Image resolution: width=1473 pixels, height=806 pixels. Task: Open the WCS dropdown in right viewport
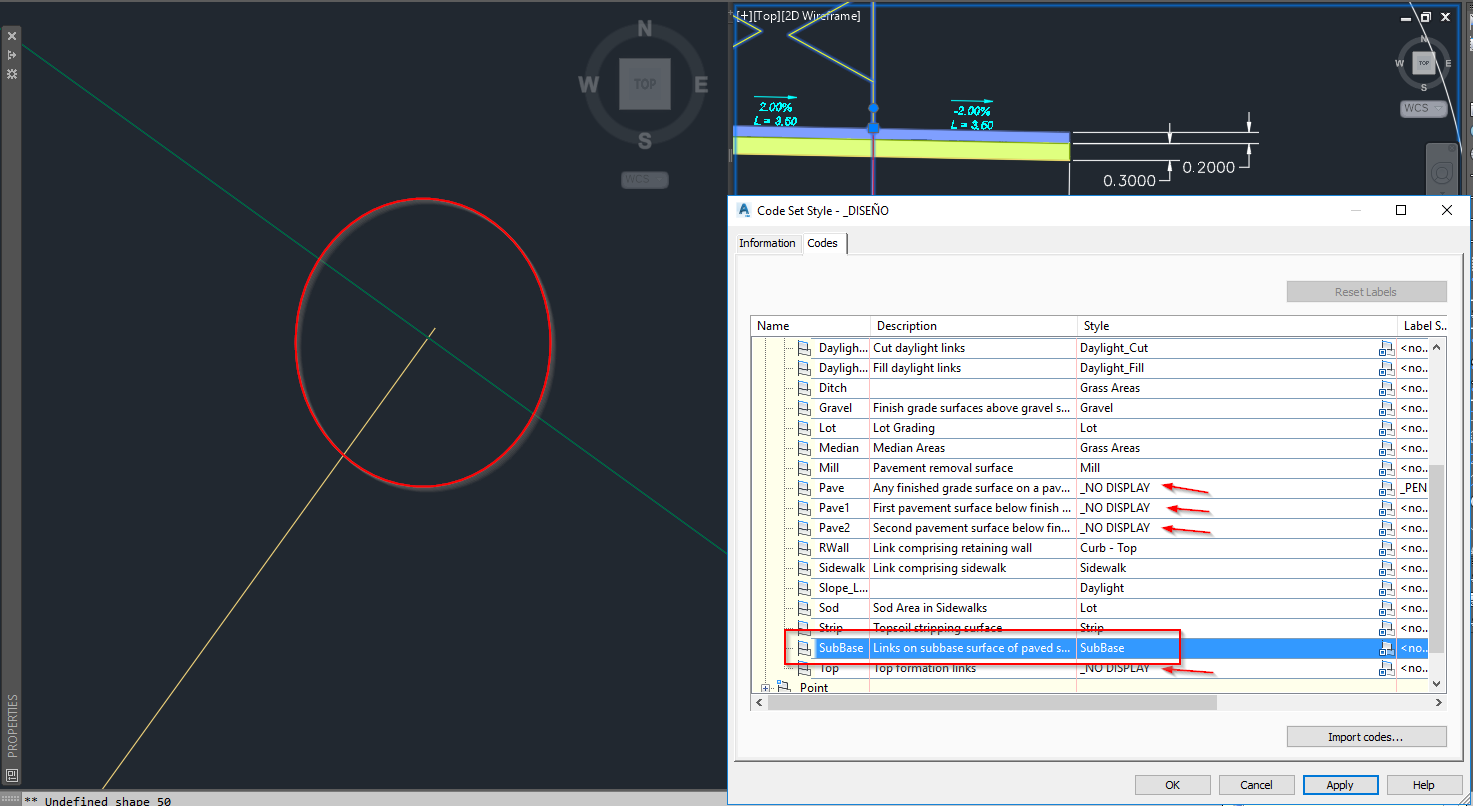pyautogui.click(x=1423, y=108)
